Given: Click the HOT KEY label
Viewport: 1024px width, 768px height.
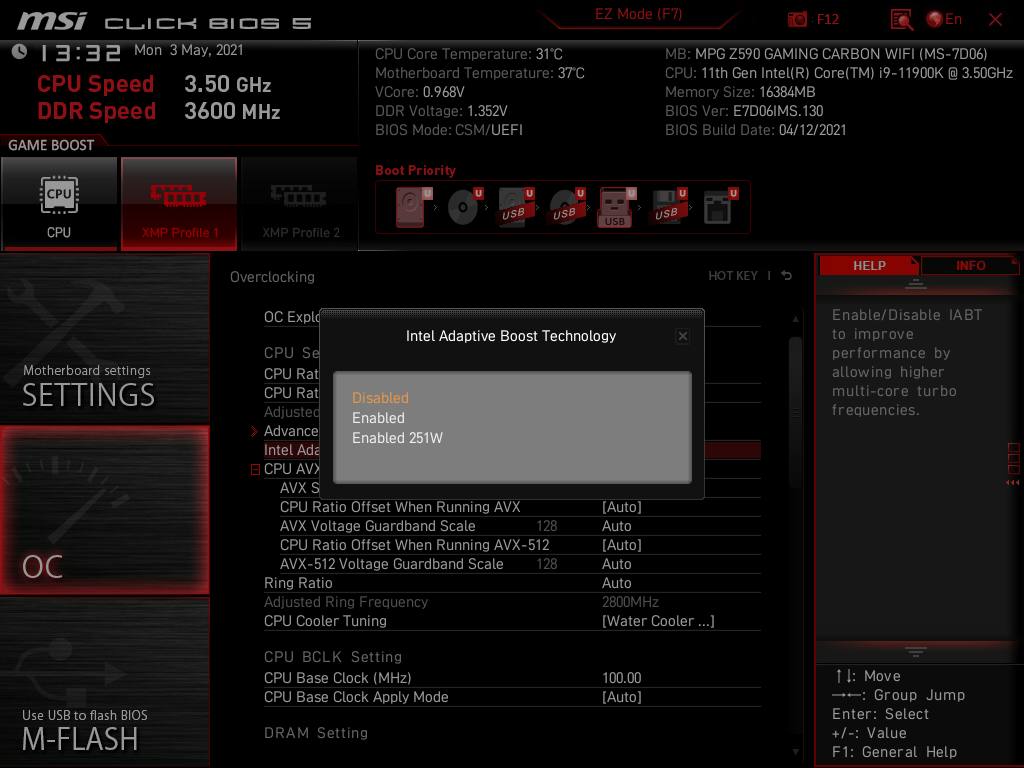Looking at the screenshot, I should pos(733,276).
